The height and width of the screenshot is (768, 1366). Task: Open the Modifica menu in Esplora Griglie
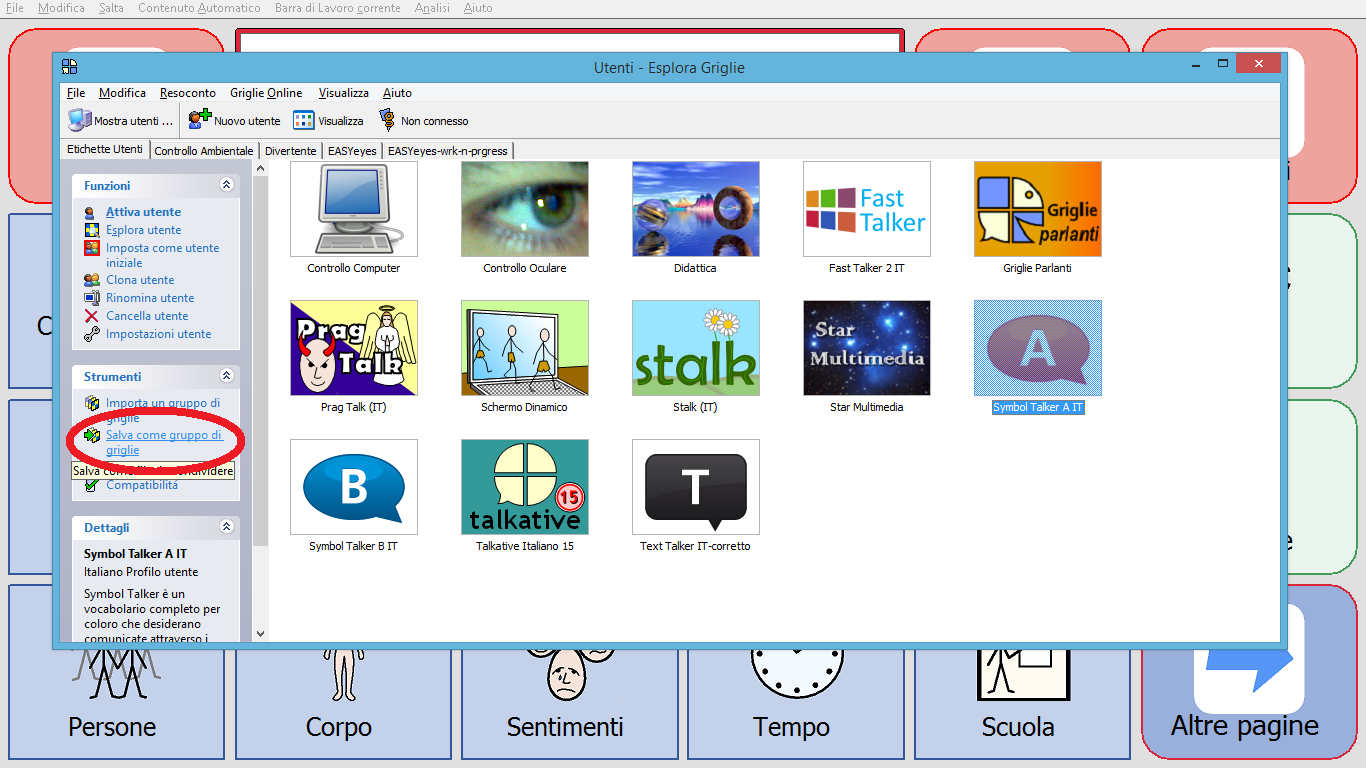(122, 93)
